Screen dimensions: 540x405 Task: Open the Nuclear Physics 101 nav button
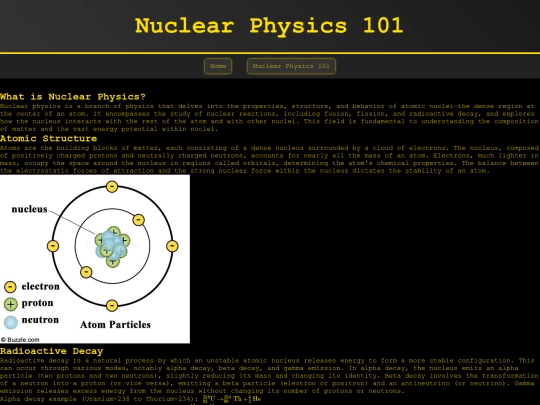point(291,66)
